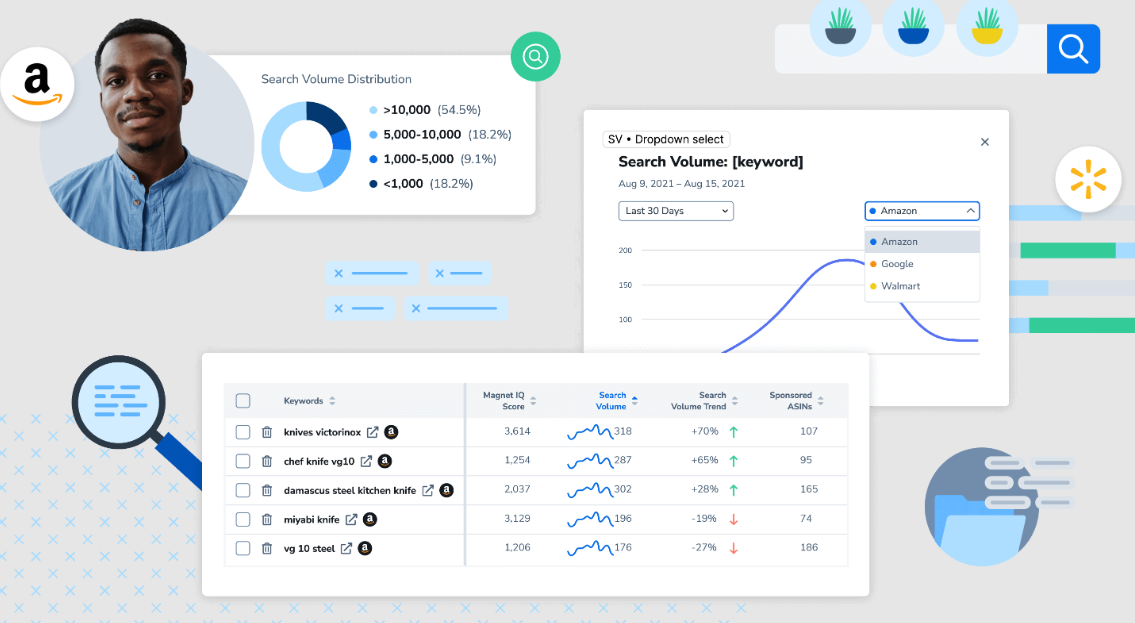Screen dimensions: 1135x623
Task: Click the green magnifier search badge
Action: coord(535,56)
